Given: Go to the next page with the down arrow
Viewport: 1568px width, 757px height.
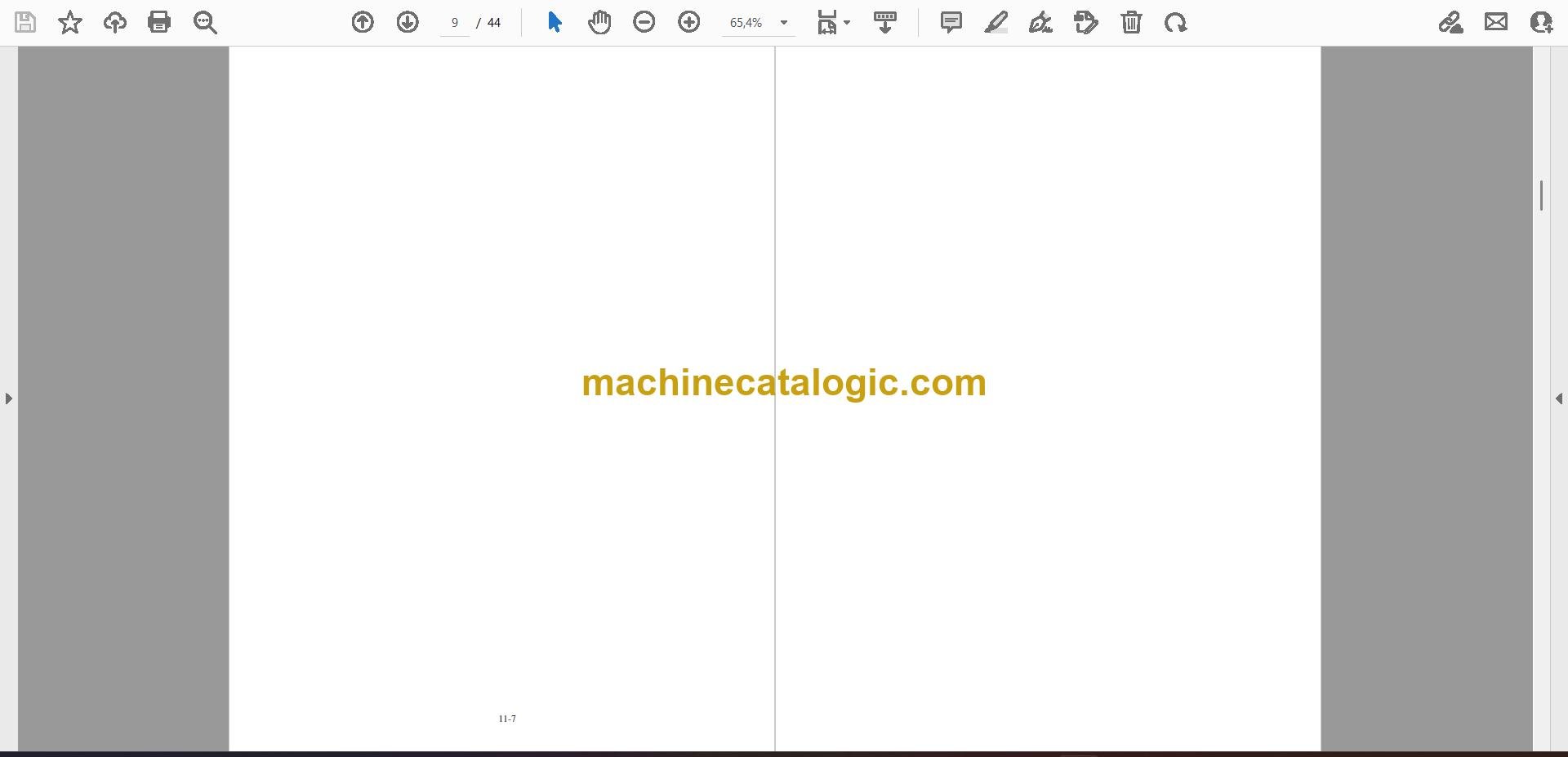Looking at the screenshot, I should pos(408,22).
